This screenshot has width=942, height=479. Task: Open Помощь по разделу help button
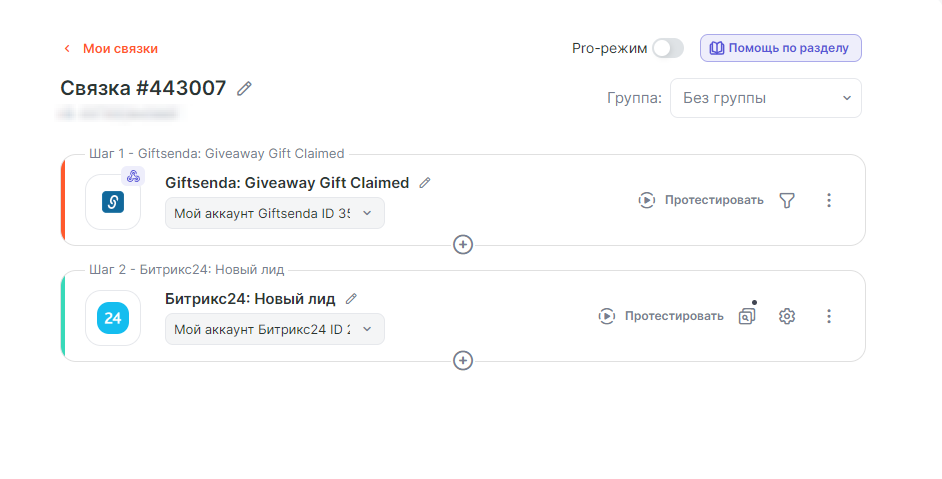[780, 48]
